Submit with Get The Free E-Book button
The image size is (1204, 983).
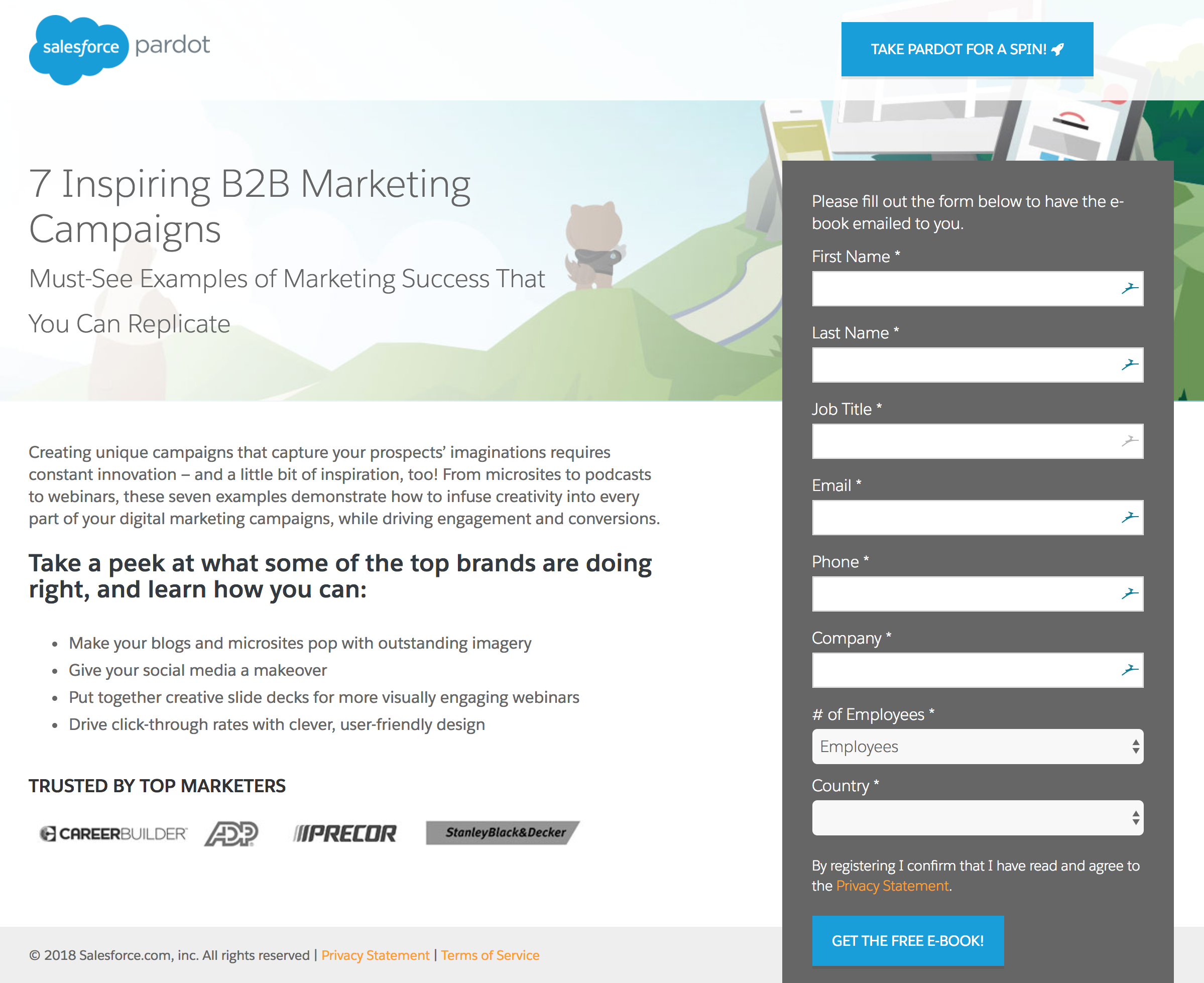[907, 940]
